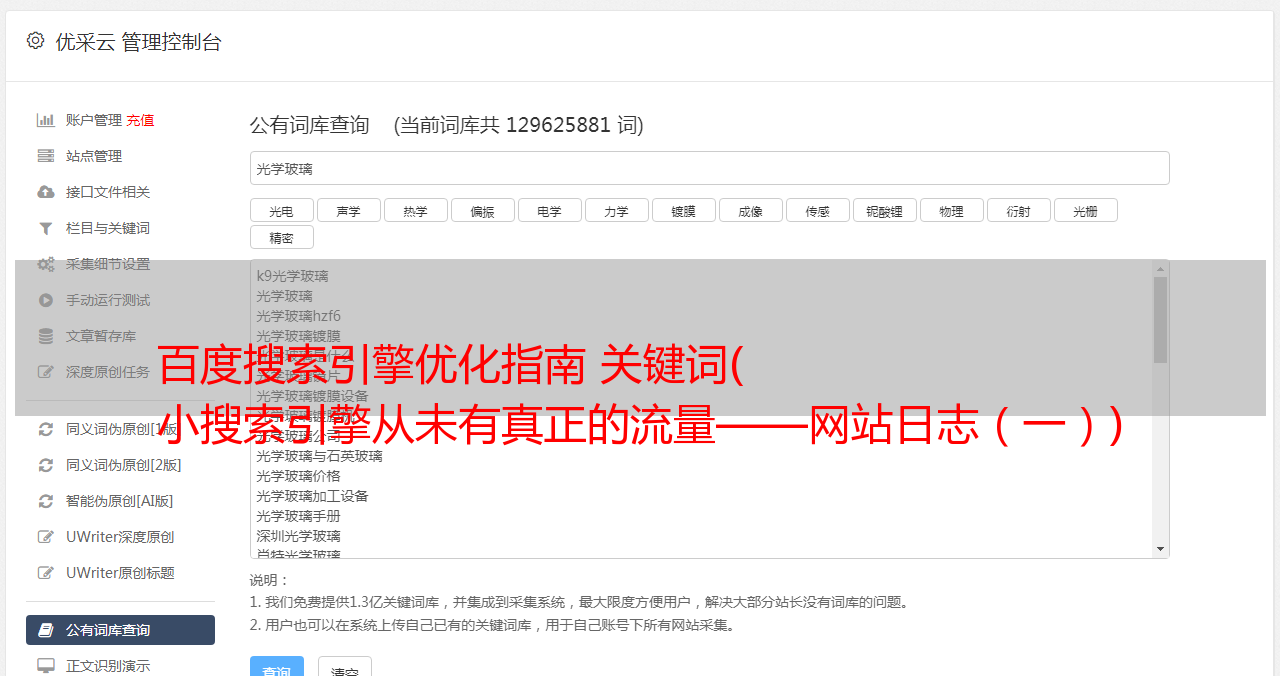This screenshot has height=676, width=1280.
Task: Select the 热学 tag button
Action: pyautogui.click(x=415, y=210)
